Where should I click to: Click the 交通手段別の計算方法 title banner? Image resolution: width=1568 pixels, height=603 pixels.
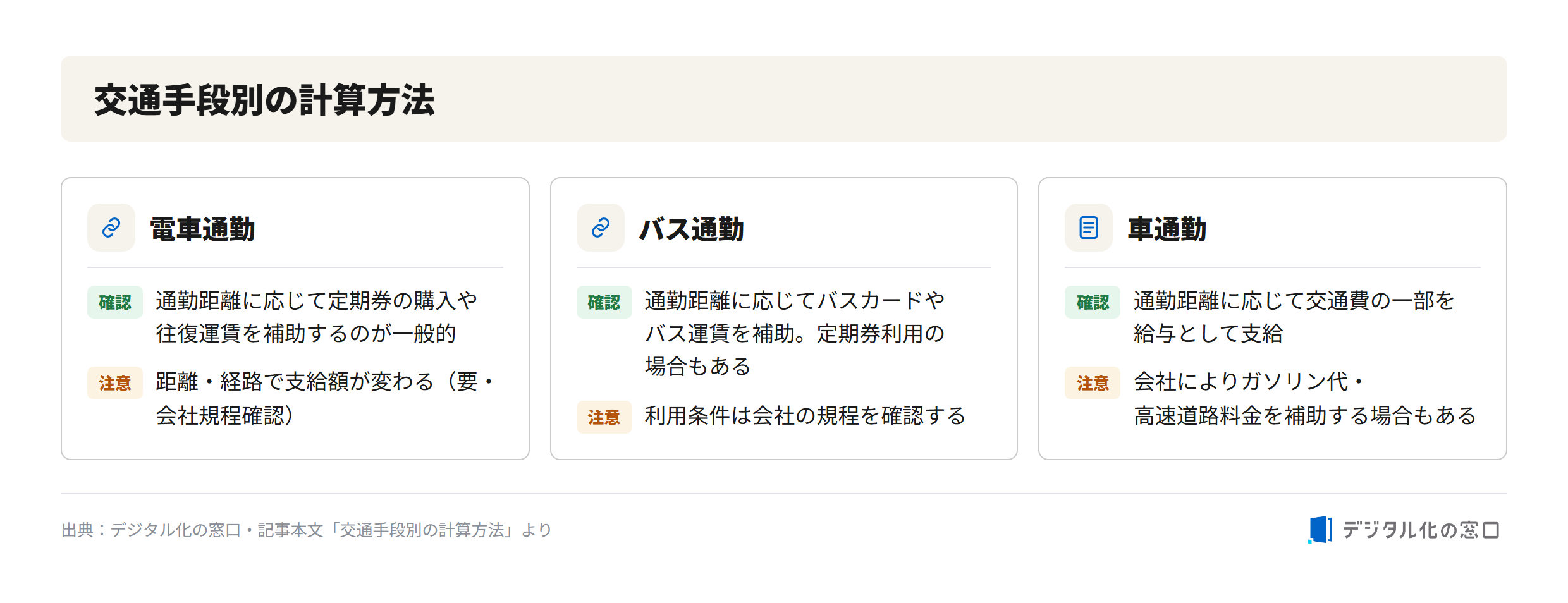click(x=784, y=99)
